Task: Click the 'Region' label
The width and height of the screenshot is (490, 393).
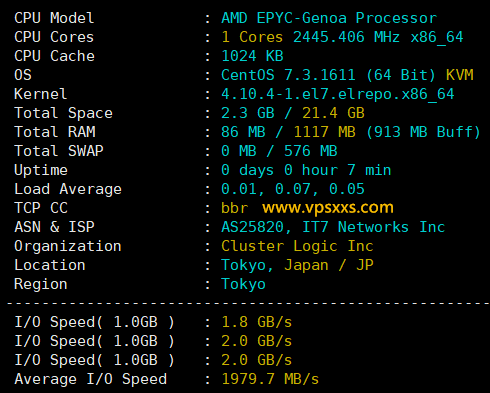Action: click(x=41, y=285)
